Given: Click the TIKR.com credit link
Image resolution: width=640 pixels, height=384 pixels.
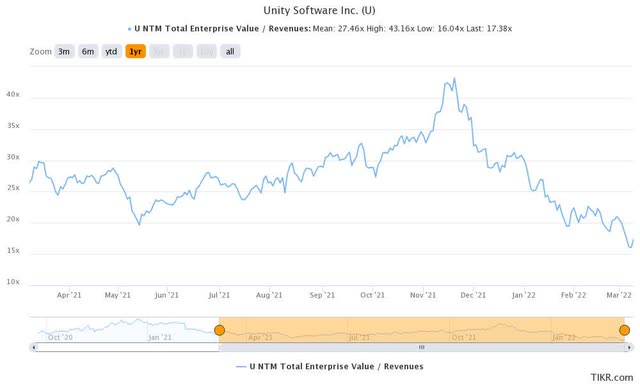Looking at the screenshot, I should 612,377.
